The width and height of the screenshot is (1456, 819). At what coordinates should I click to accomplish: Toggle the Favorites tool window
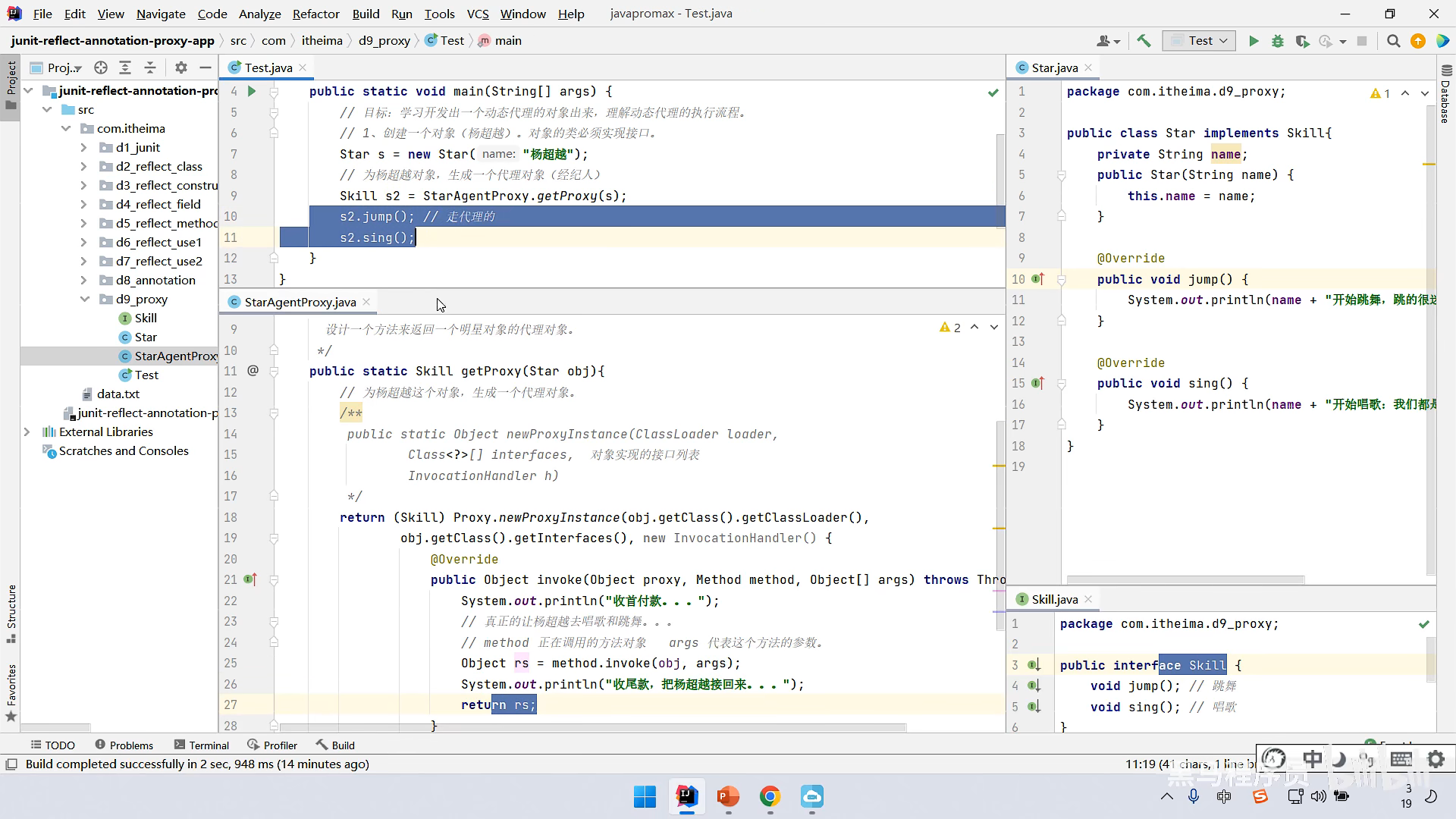click(11, 692)
